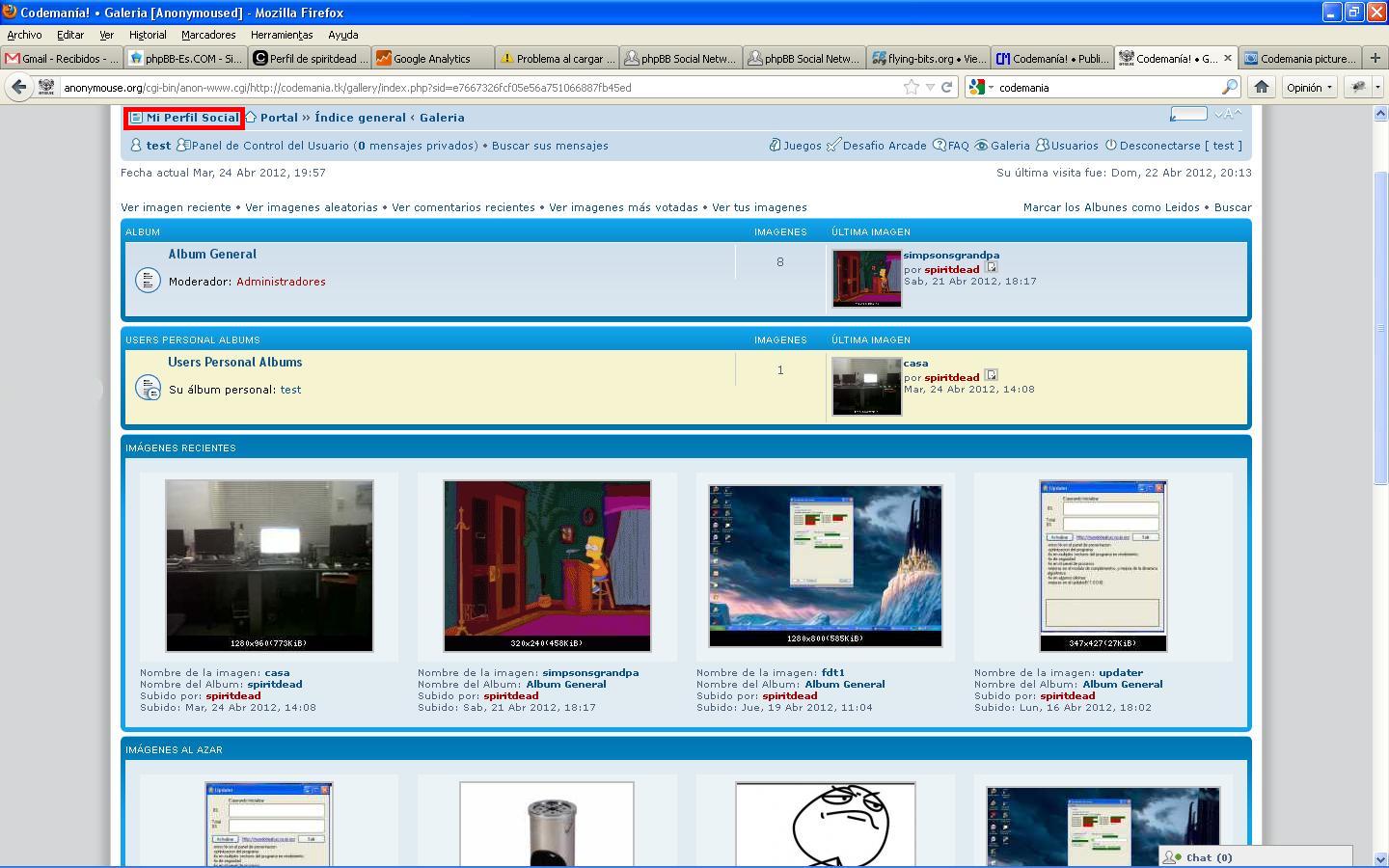Expand the Opinión dropdown button

[x=1309, y=87]
